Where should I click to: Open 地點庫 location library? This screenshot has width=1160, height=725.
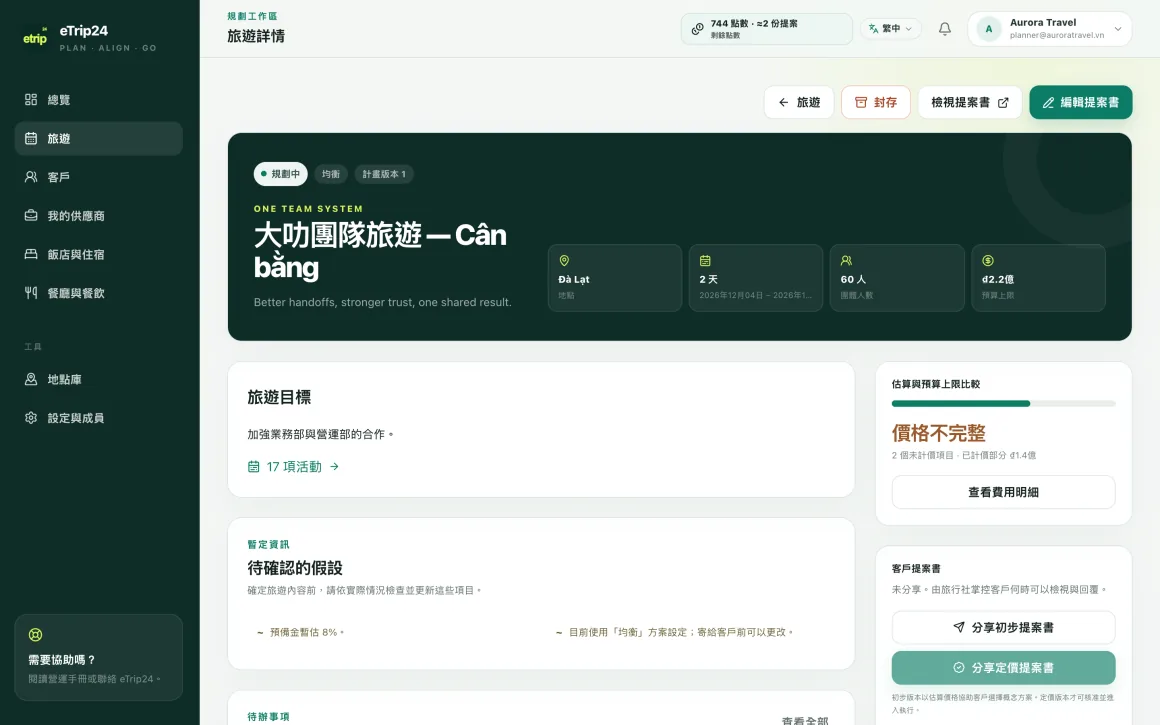tap(98, 379)
